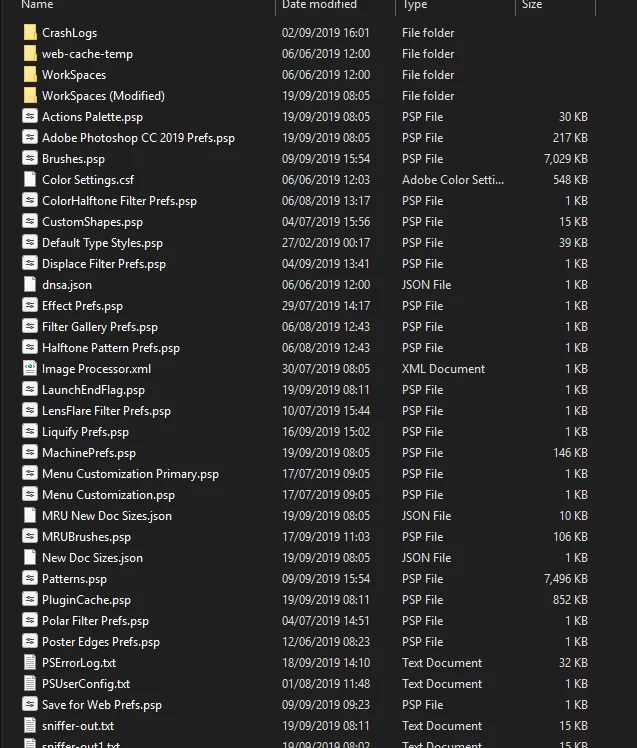Click the CrashLogs folder icon
Screen dimensions: 637x748
pos(30,32)
